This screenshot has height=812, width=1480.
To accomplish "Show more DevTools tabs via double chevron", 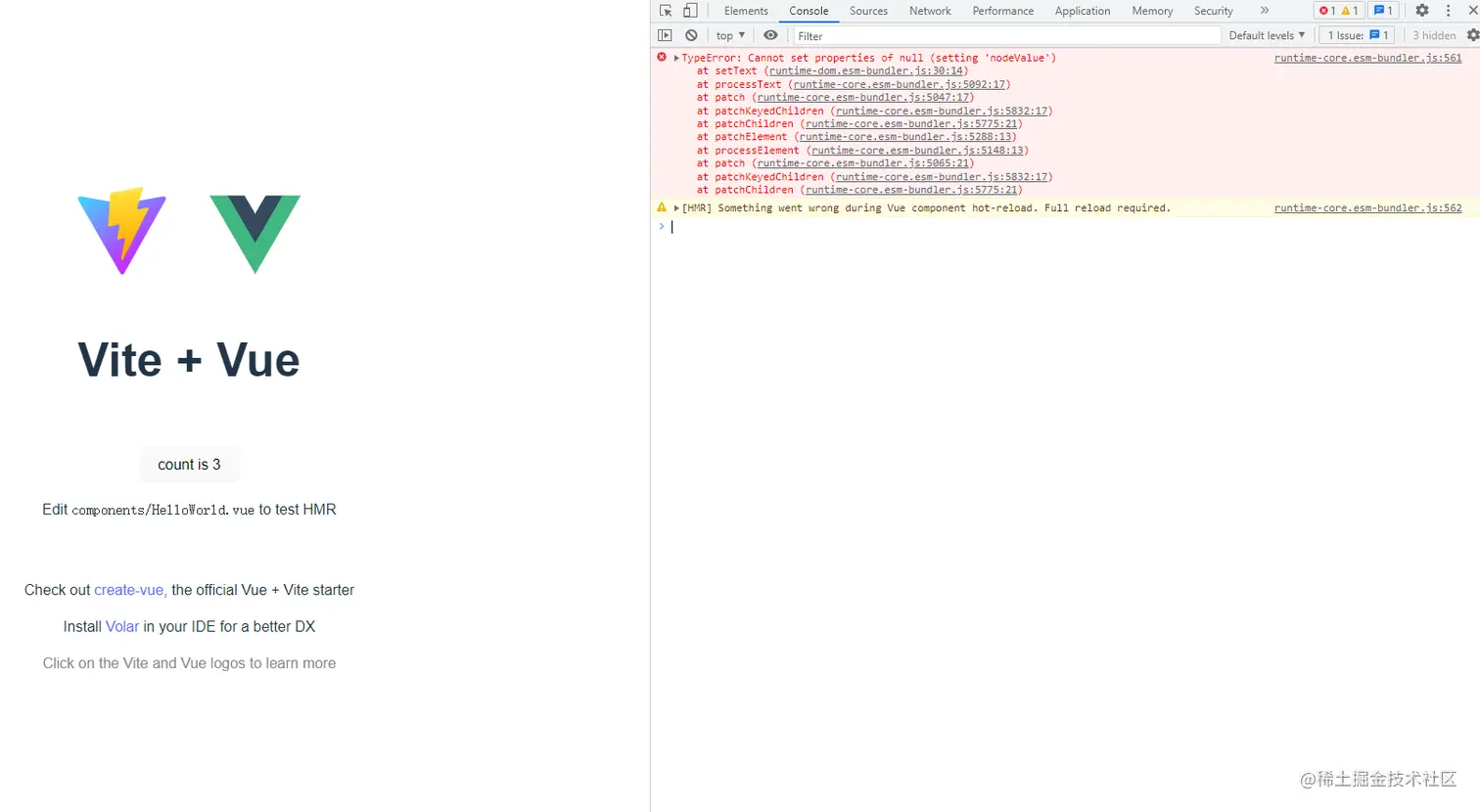I will pyautogui.click(x=1265, y=11).
